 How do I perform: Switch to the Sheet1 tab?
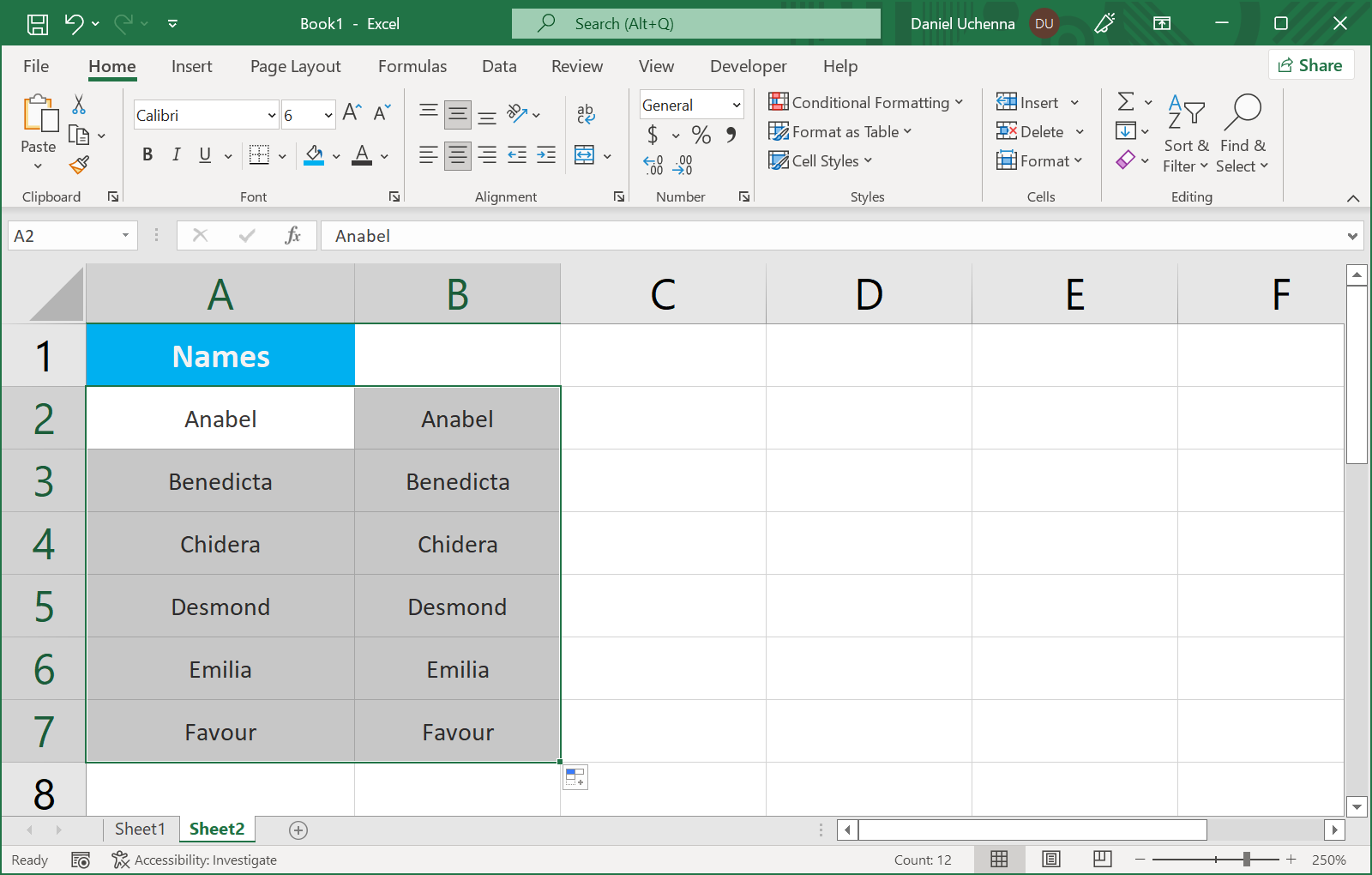(x=139, y=829)
